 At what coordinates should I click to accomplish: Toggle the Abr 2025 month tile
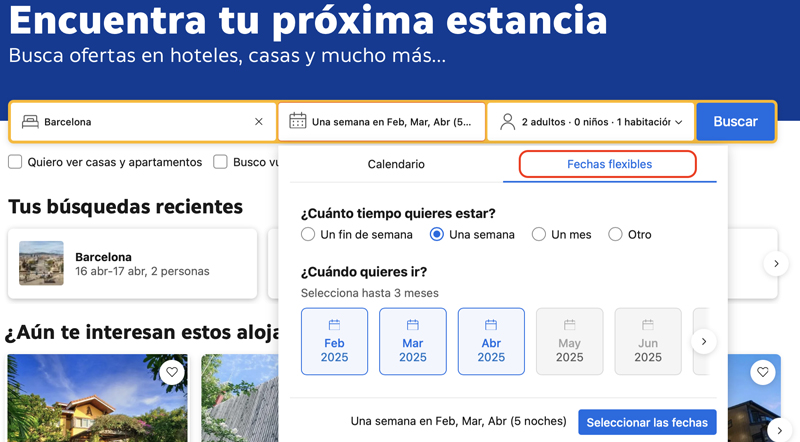[491, 341]
